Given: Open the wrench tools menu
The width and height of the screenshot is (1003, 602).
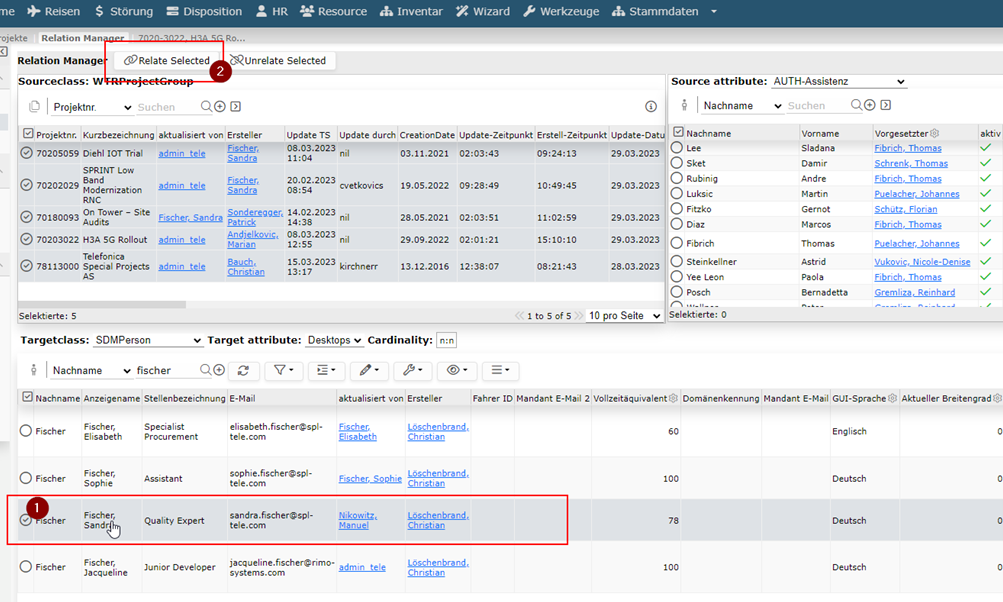Looking at the screenshot, I should (412, 370).
